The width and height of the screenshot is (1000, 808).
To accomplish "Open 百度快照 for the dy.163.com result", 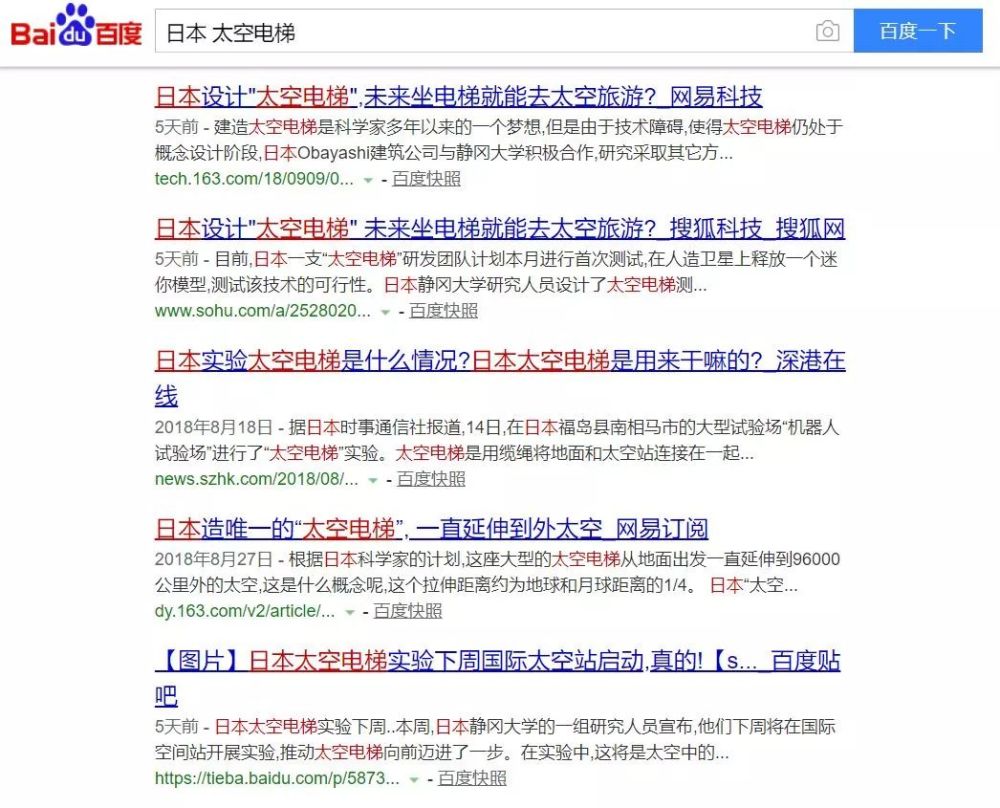I will pyautogui.click(x=408, y=611).
